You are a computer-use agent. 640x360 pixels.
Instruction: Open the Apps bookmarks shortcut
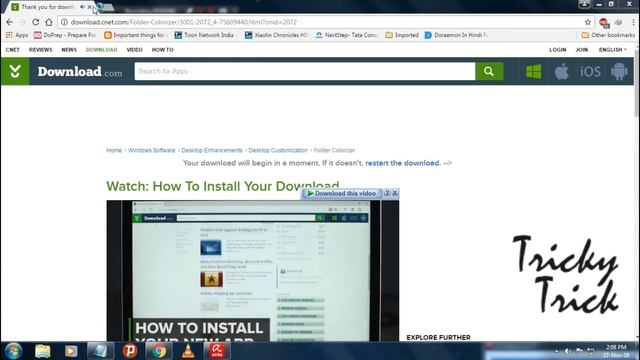[x=17, y=35]
